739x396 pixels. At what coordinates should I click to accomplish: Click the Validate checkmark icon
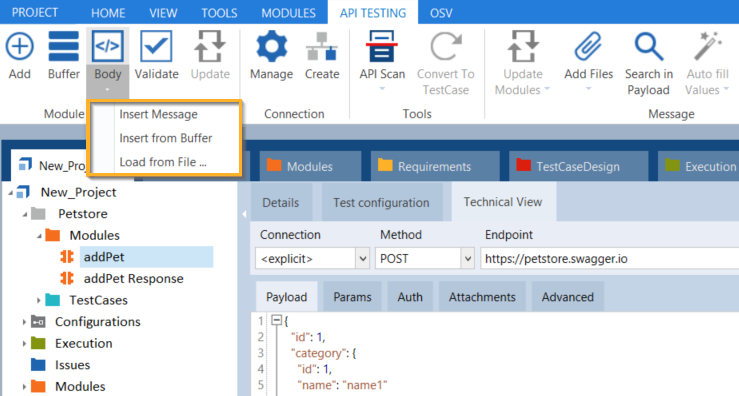156,46
